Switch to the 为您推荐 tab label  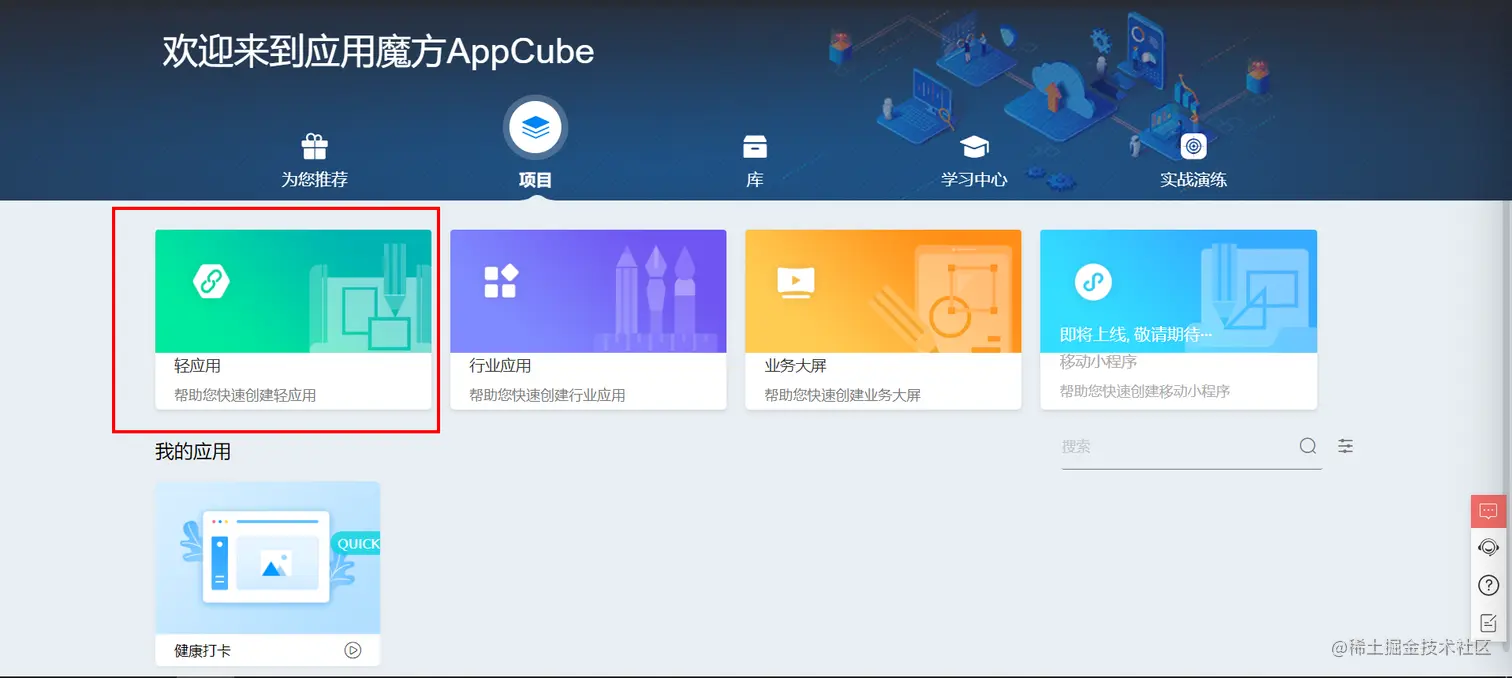[315, 180]
